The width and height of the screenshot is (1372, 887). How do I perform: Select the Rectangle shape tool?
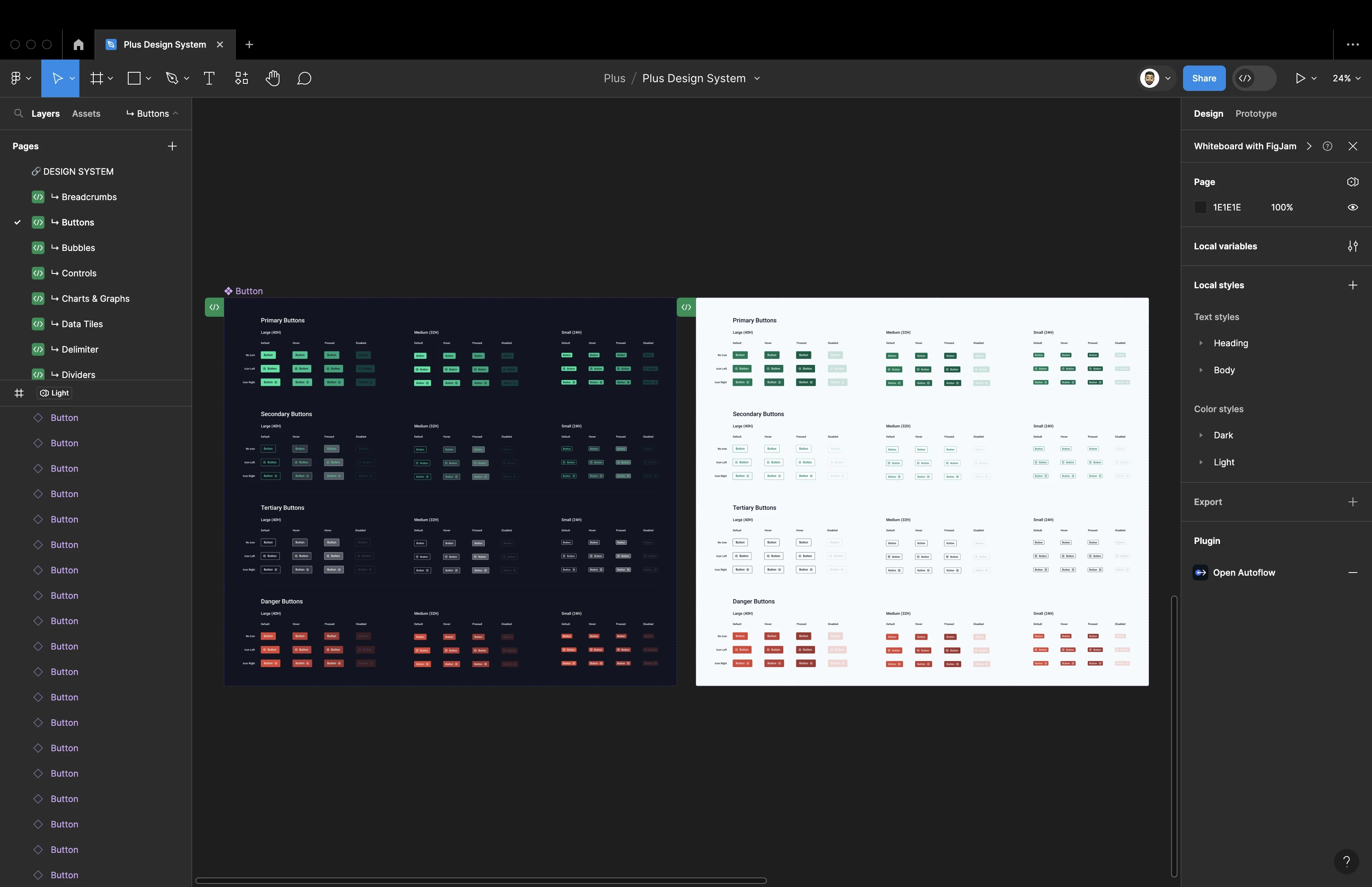pos(134,78)
